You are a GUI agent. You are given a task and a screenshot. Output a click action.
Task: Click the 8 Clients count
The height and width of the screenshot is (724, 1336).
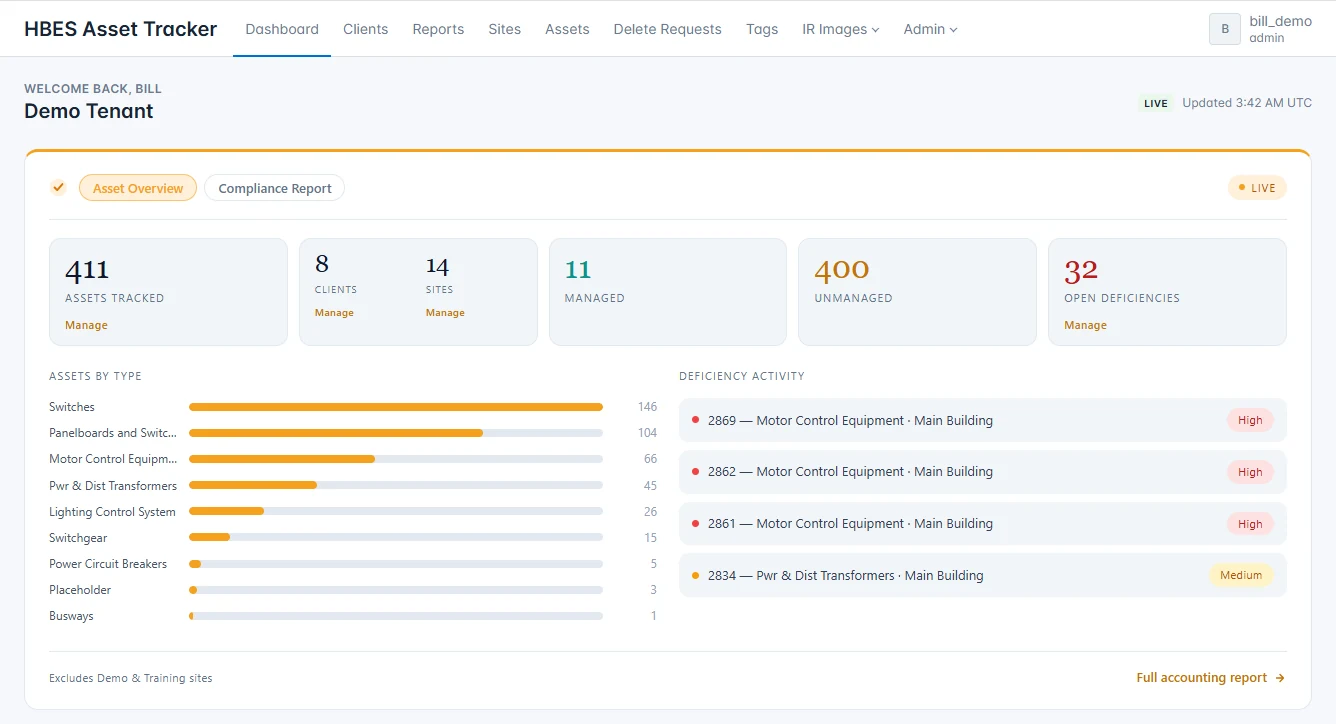(322, 264)
